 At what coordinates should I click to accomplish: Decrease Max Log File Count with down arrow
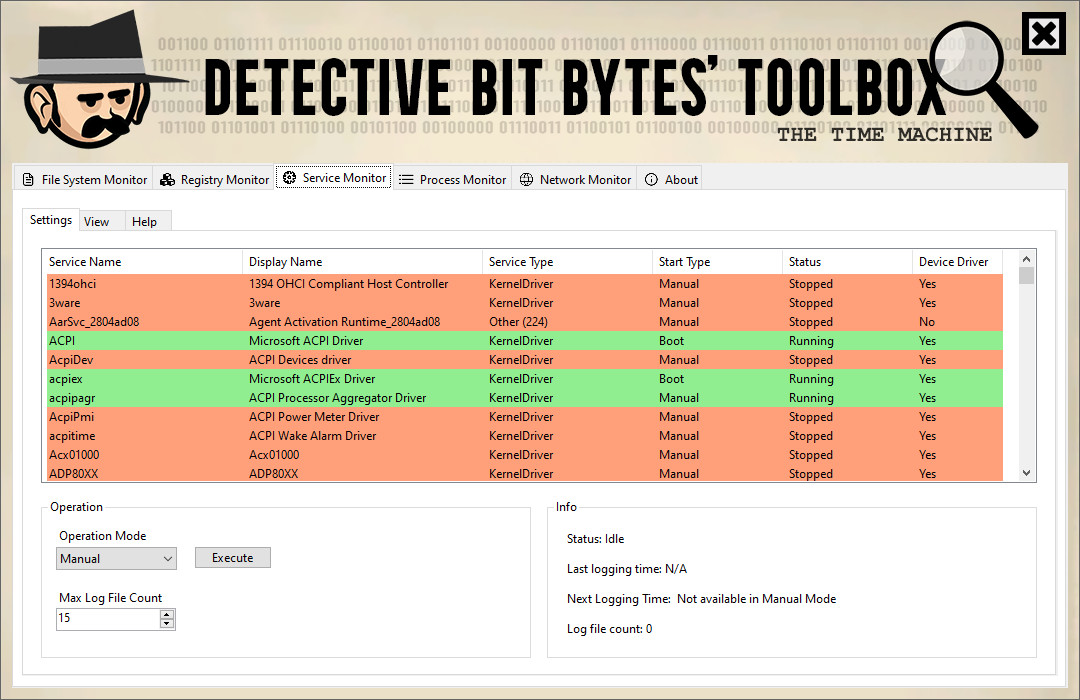click(167, 624)
